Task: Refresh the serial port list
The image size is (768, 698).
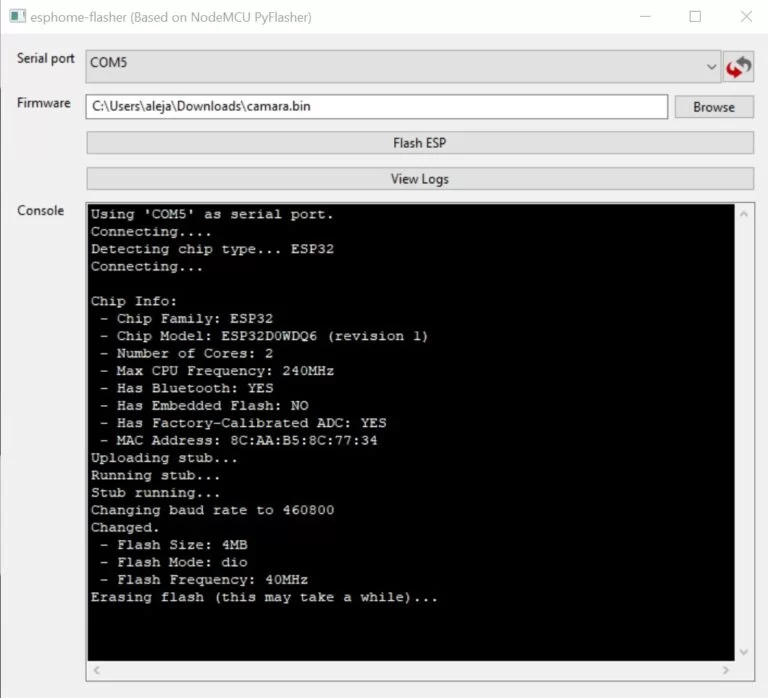Action: [739, 67]
